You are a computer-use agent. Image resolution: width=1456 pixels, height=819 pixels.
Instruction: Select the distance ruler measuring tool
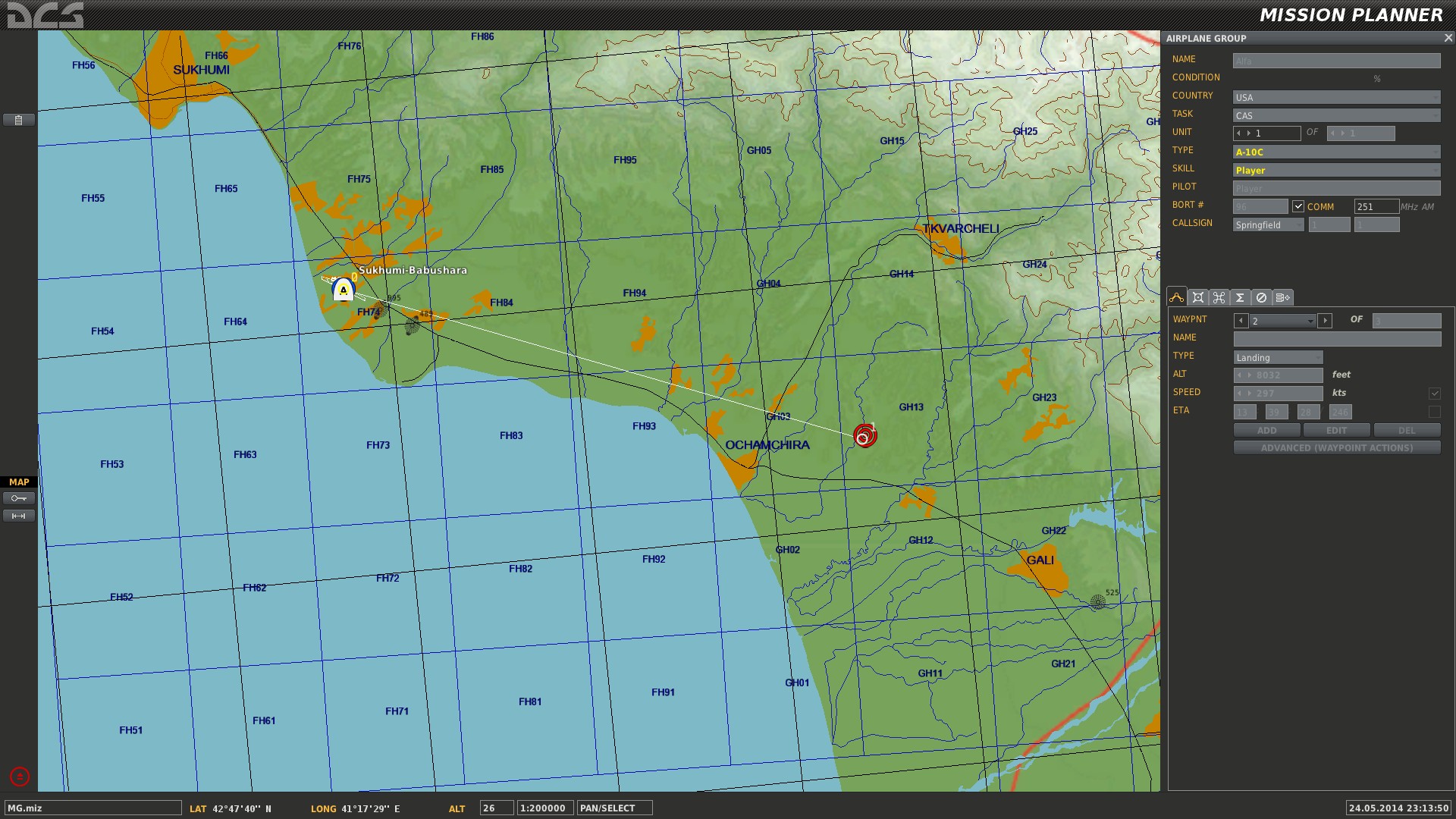pyautogui.click(x=19, y=516)
